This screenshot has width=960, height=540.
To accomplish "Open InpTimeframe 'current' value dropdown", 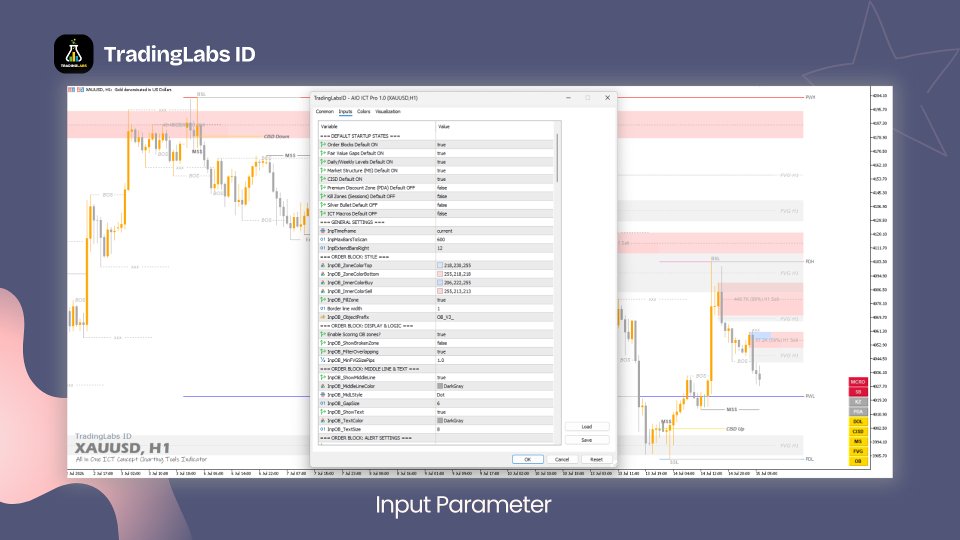I will click(x=494, y=231).
